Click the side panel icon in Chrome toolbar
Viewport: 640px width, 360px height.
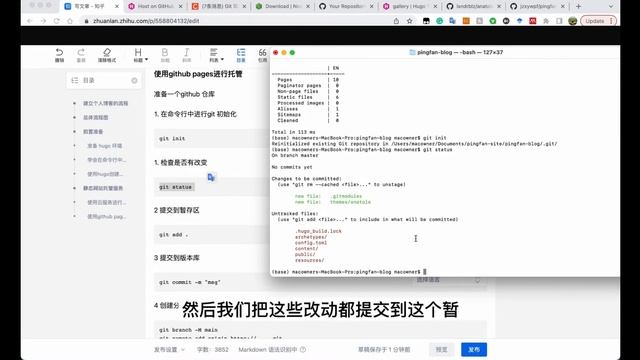point(559,21)
